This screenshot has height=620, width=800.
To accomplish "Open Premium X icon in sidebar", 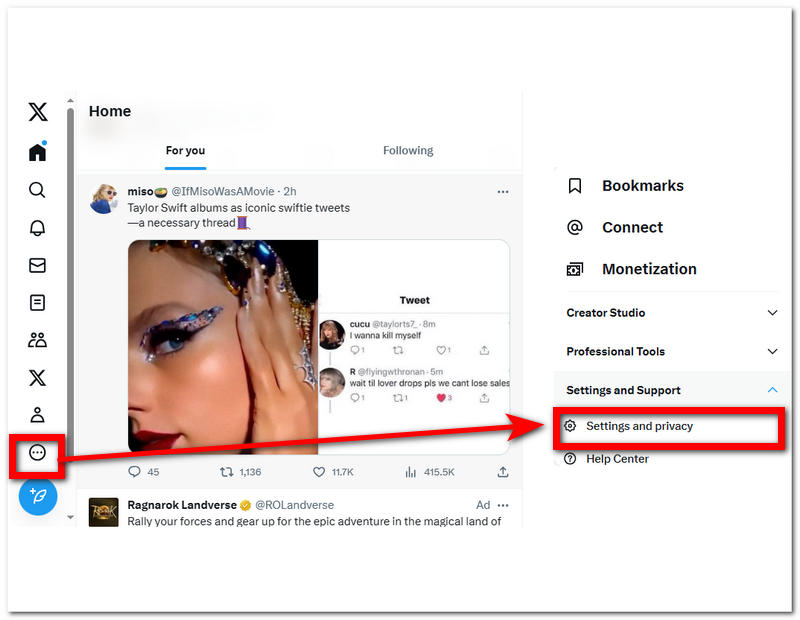I will coord(37,378).
